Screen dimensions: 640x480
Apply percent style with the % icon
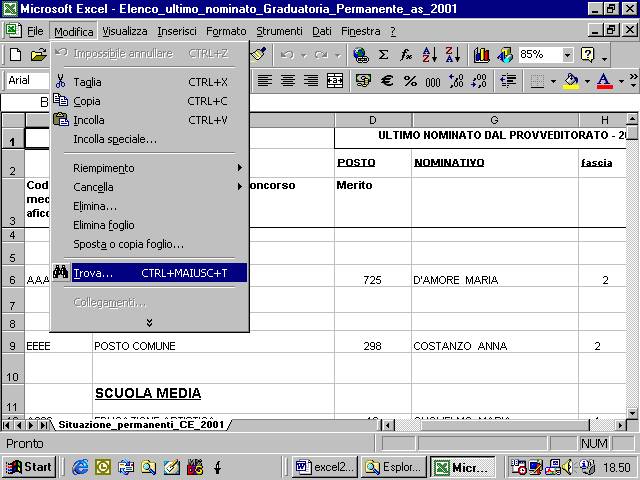pos(409,81)
